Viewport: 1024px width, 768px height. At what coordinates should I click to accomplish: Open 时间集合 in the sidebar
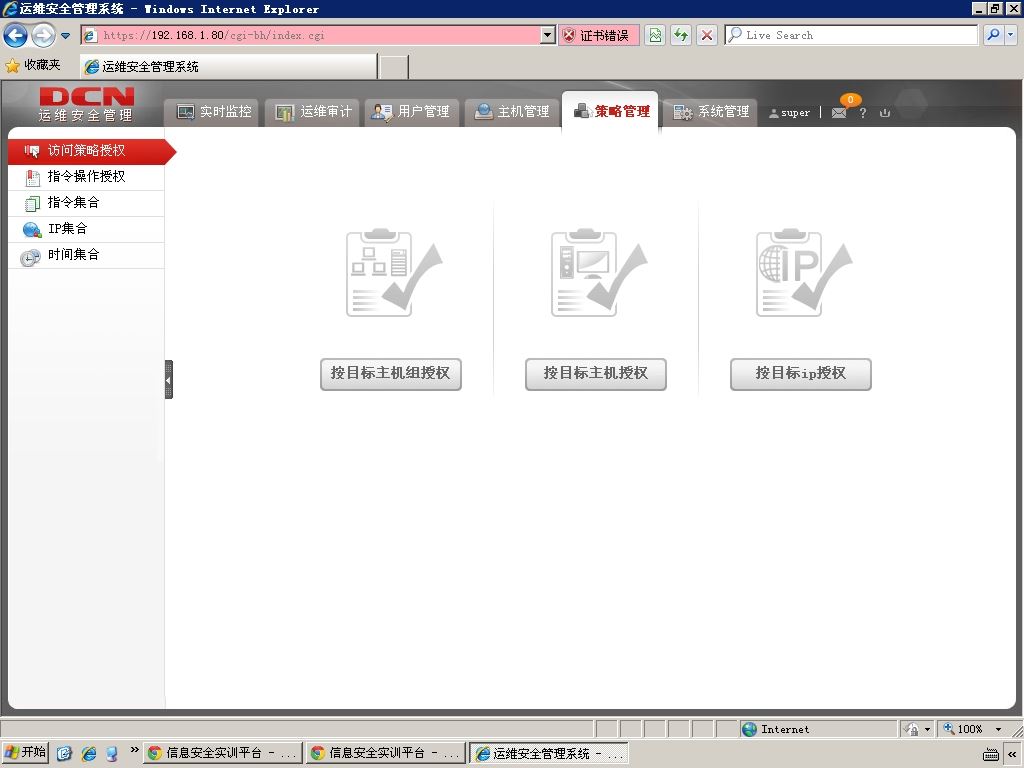(x=86, y=255)
